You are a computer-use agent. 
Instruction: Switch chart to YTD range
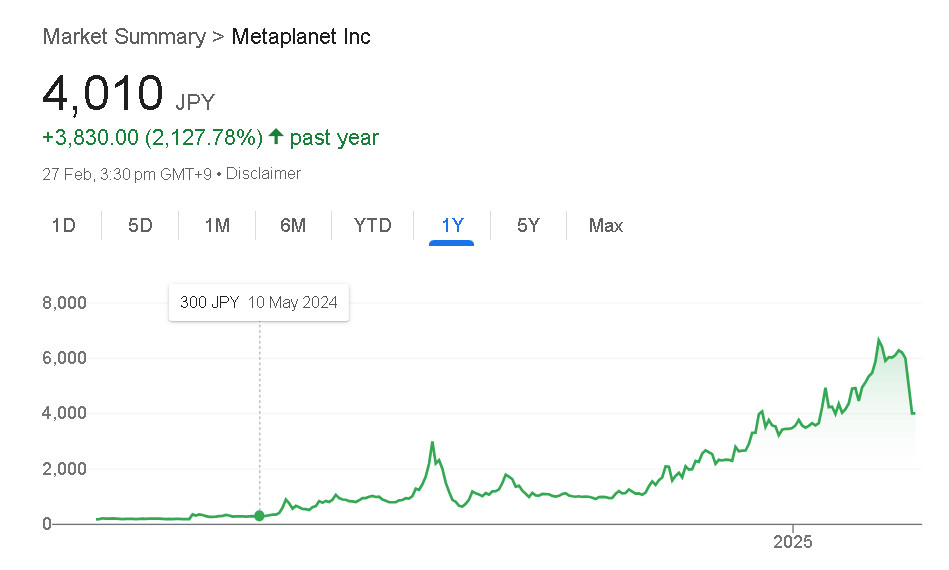pos(372,225)
